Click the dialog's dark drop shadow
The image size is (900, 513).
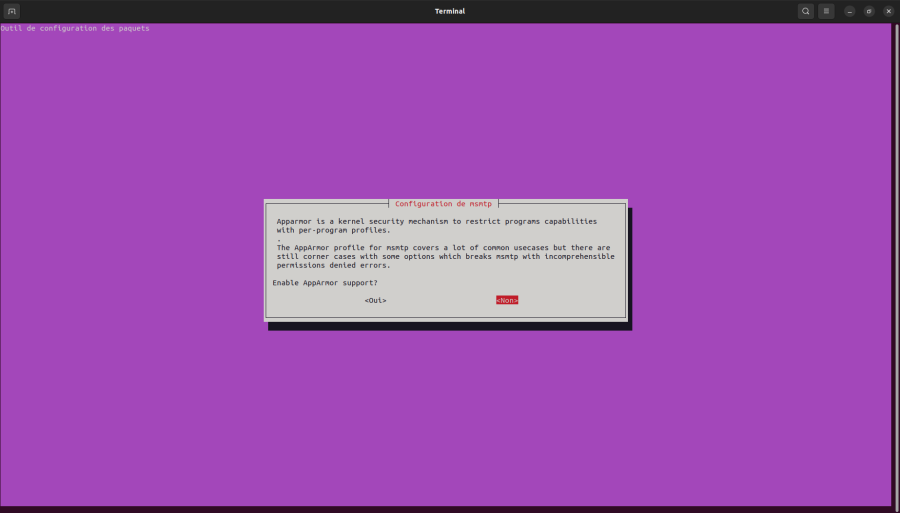coord(450,326)
